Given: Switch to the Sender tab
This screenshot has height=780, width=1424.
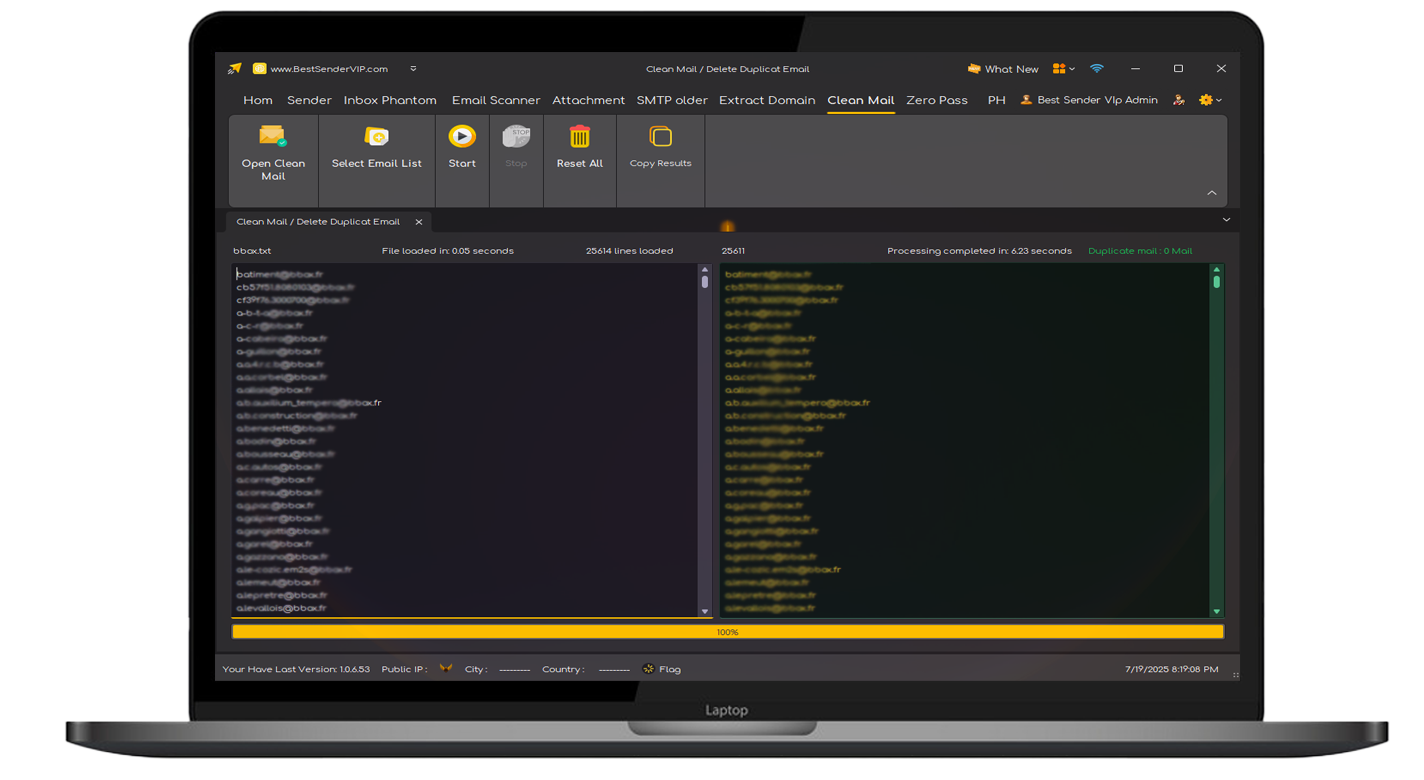Looking at the screenshot, I should tap(309, 100).
